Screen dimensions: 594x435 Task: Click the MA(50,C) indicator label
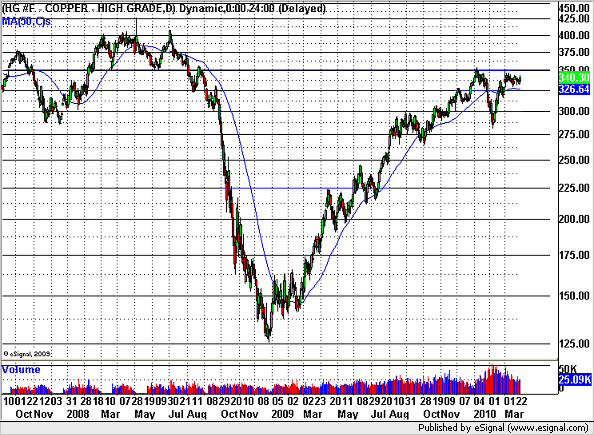pyautogui.click(x=26, y=21)
